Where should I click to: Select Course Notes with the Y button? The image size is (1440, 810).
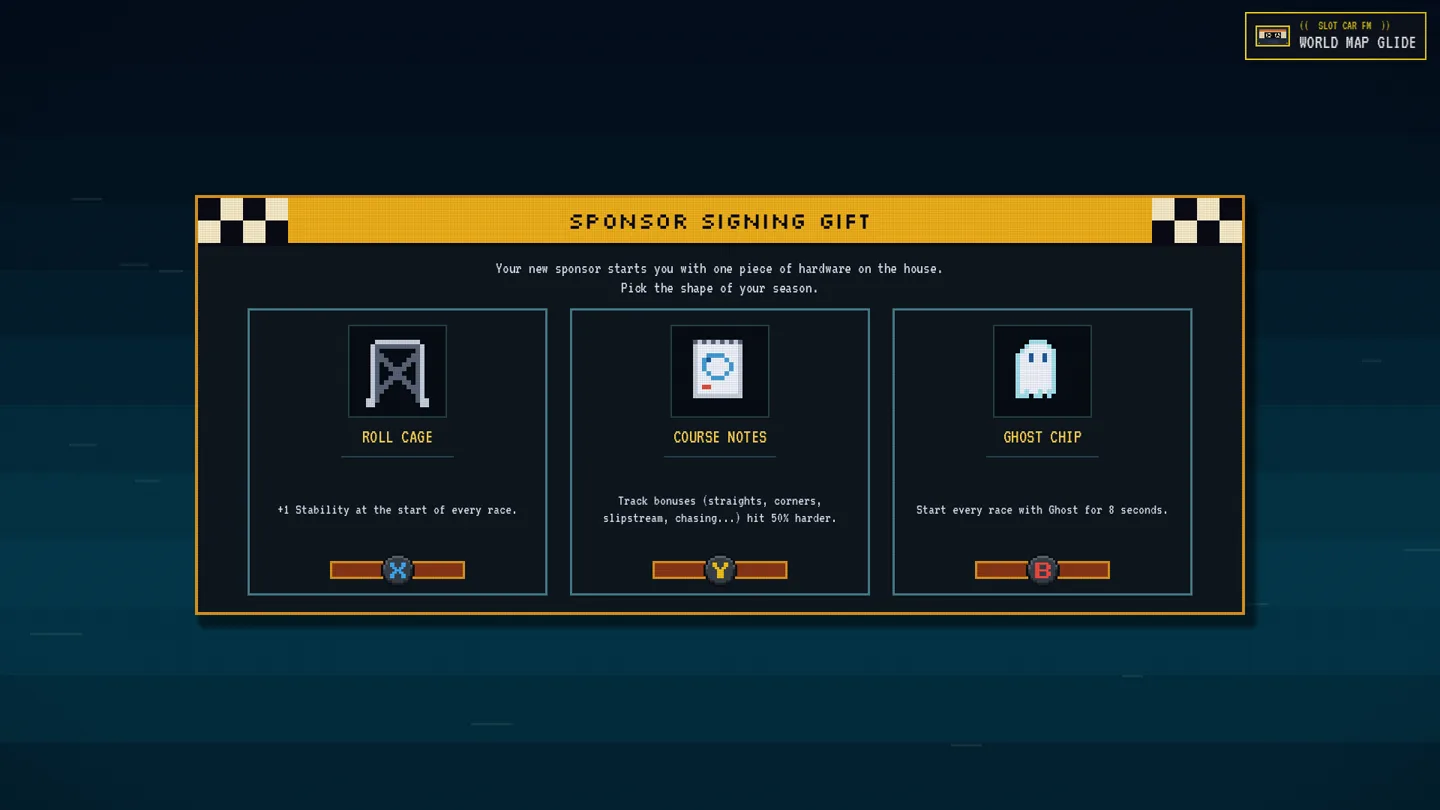720,570
